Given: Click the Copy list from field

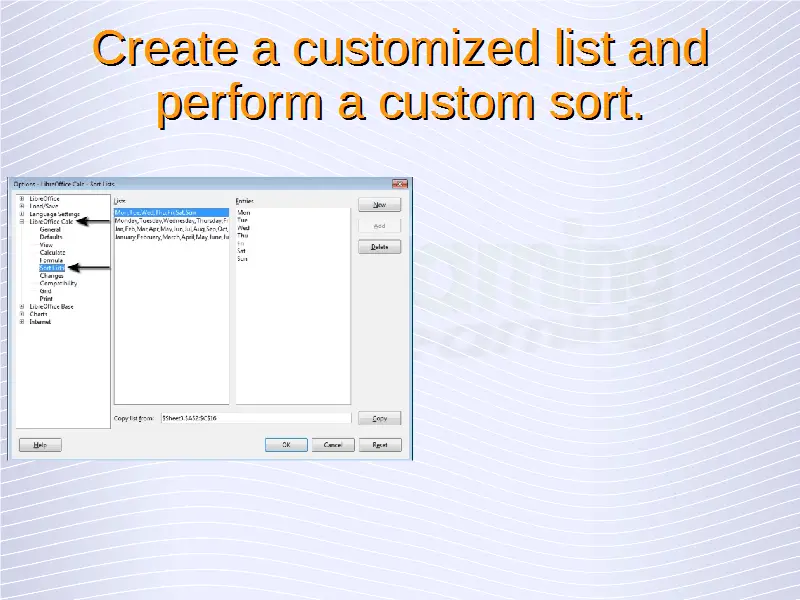Looking at the screenshot, I should 255,419.
